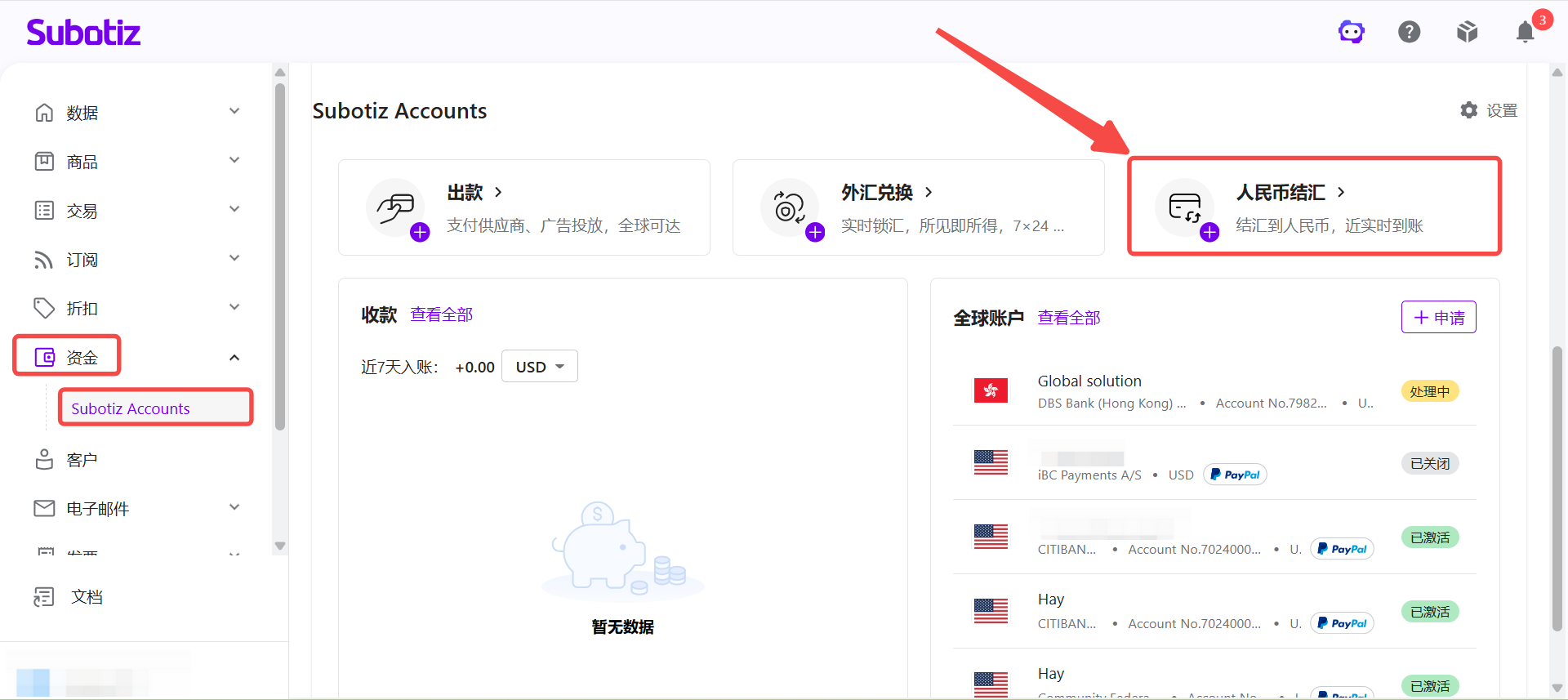Click the 人民币结汇 card icon
The image size is (1568, 700).
[1185, 207]
